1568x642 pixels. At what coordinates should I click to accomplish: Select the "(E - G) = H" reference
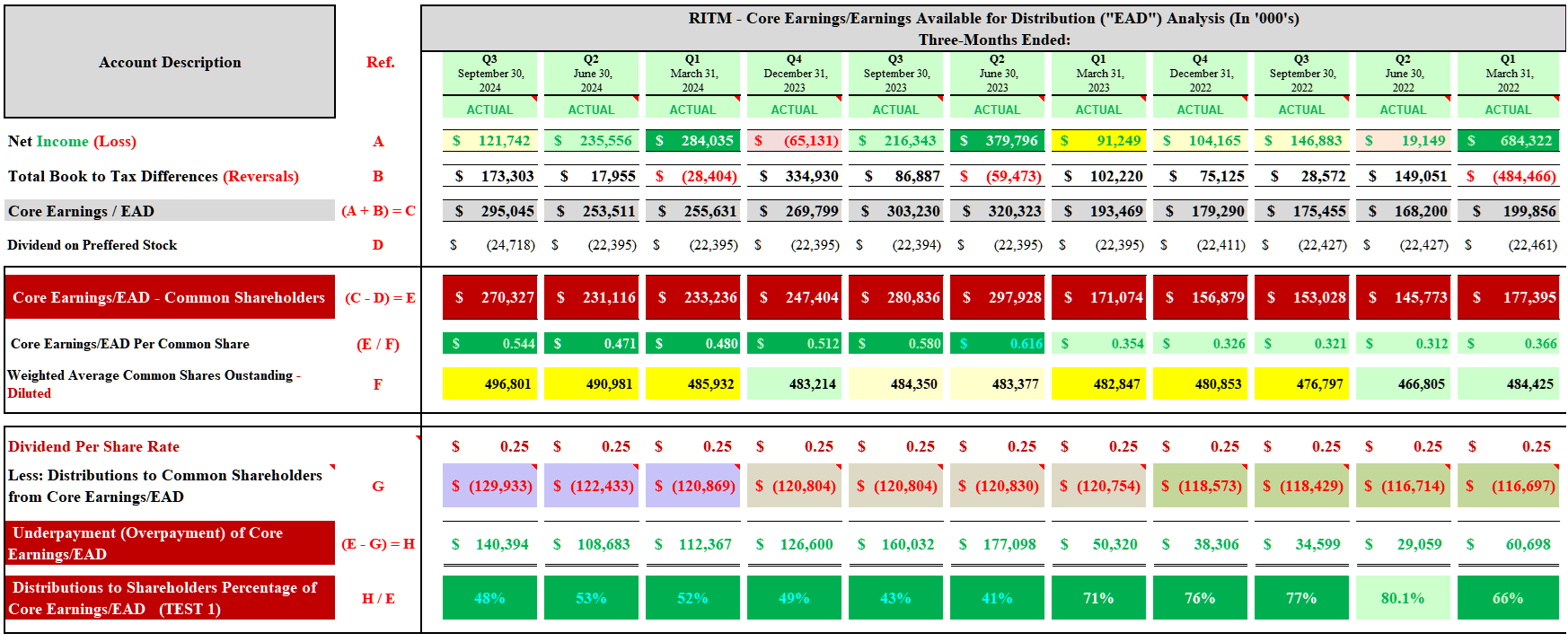pyautogui.click(x=378, y=543)
